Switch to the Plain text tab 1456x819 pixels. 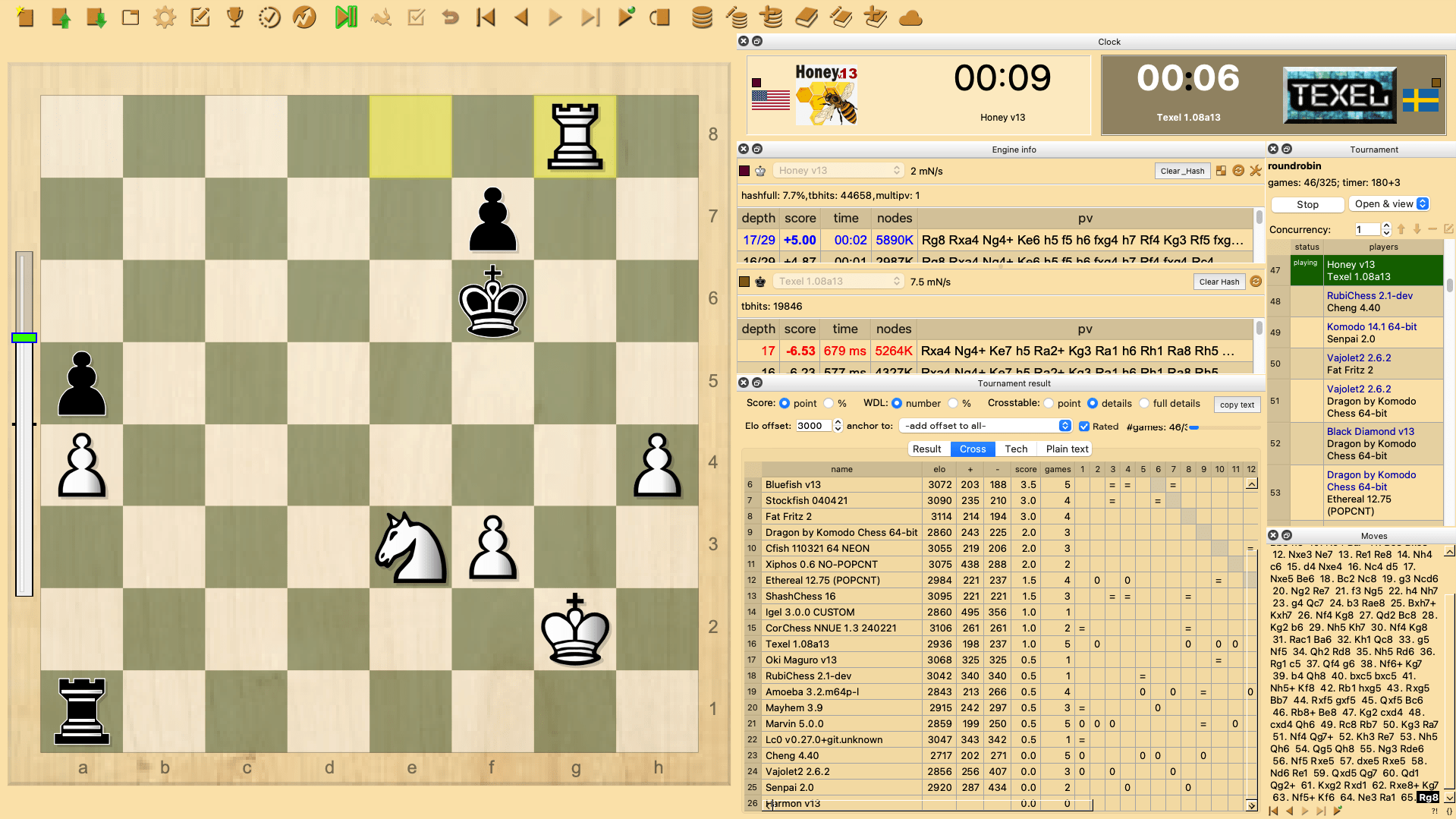click(1066, 449)
